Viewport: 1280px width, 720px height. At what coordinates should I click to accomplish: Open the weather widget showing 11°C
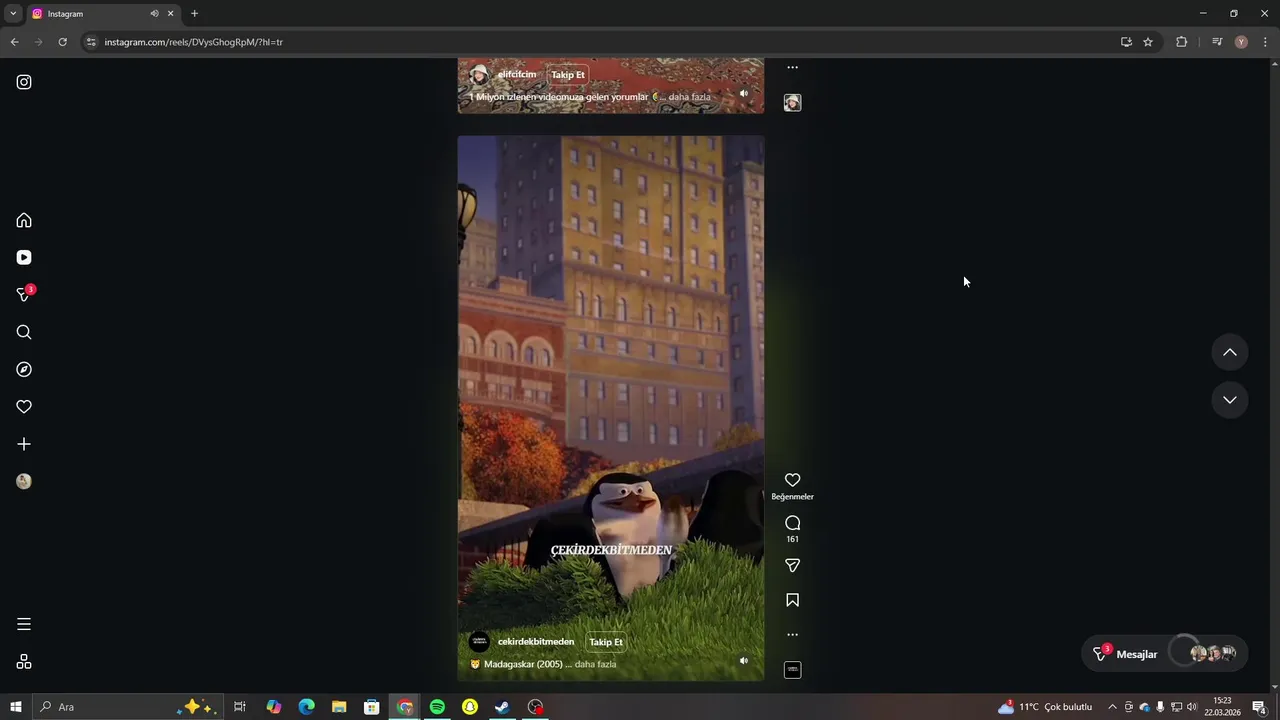coord(1045,707)
